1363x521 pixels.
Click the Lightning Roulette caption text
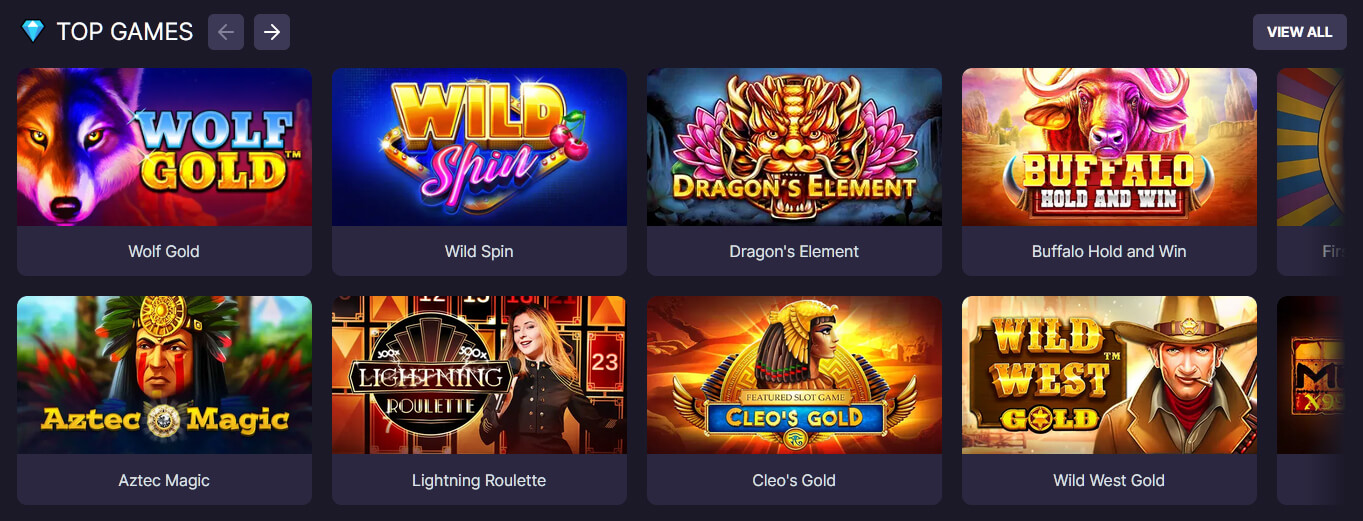click(479, 480)
